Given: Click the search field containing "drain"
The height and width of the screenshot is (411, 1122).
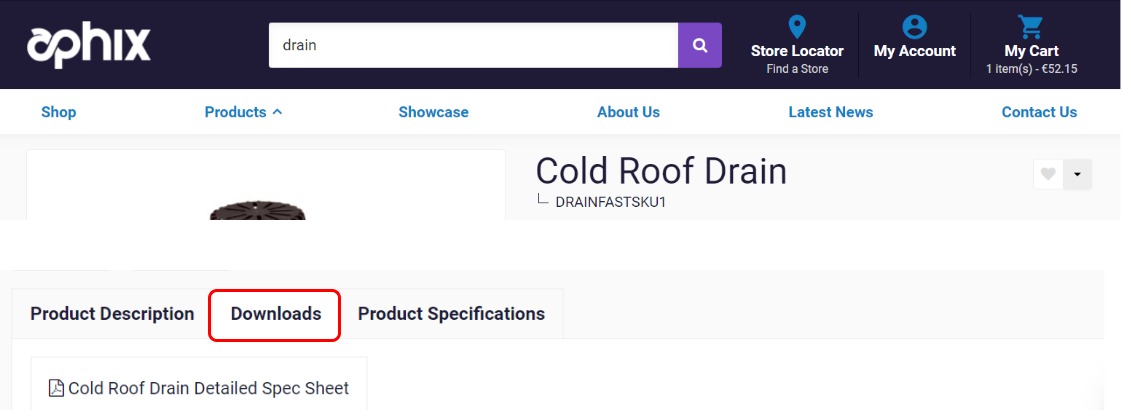Looking at the screenshot, I should [x=473, y=46].
